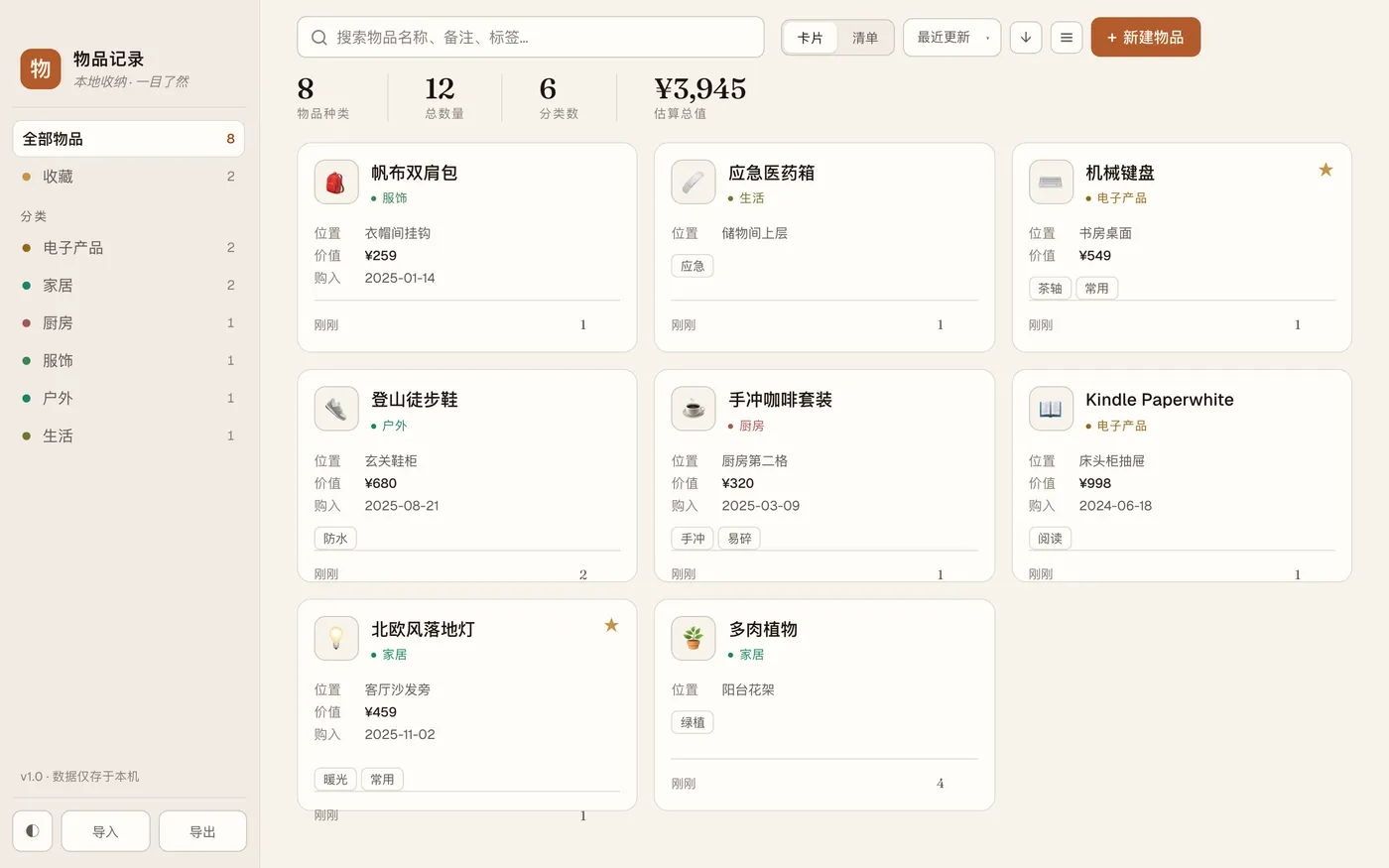The image size is (1389, 868).
Task: Click the coffee cup icon on 手冲咖啡套装
Action: click(x=694, y=409)
